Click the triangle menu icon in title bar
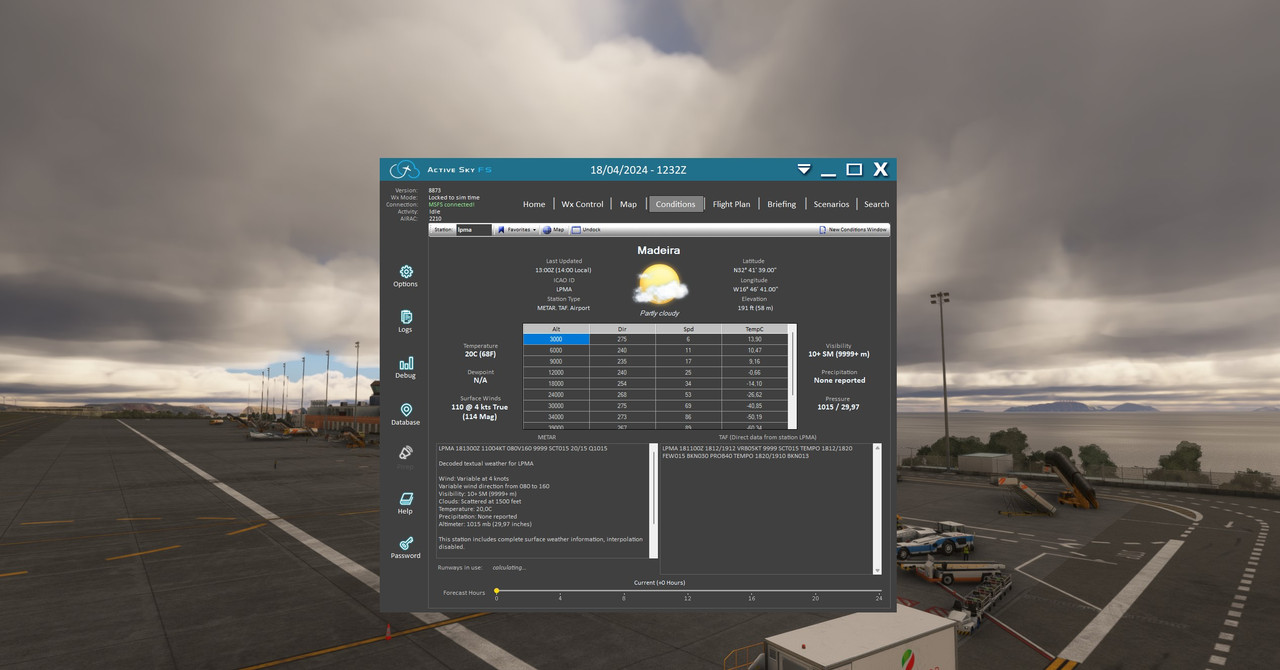Image resolution: width=1280 pixels, height=670 pixels. tap(804, 169)
